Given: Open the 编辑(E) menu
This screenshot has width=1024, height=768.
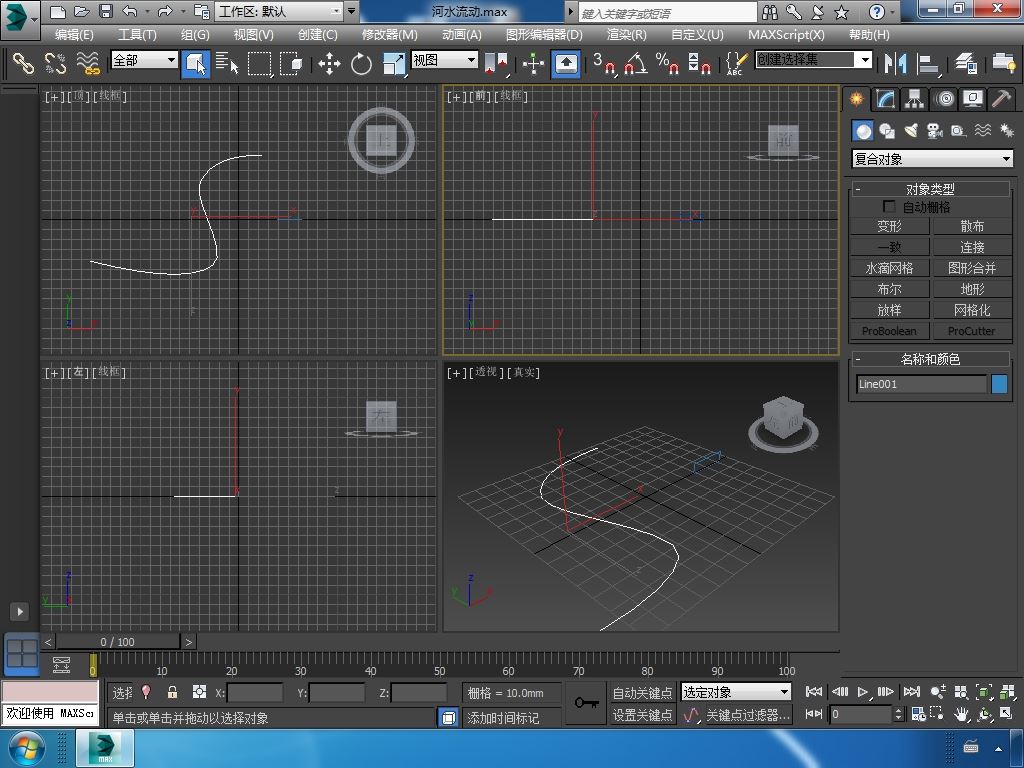Looking at the screenshot, I should tap(74, 35).
